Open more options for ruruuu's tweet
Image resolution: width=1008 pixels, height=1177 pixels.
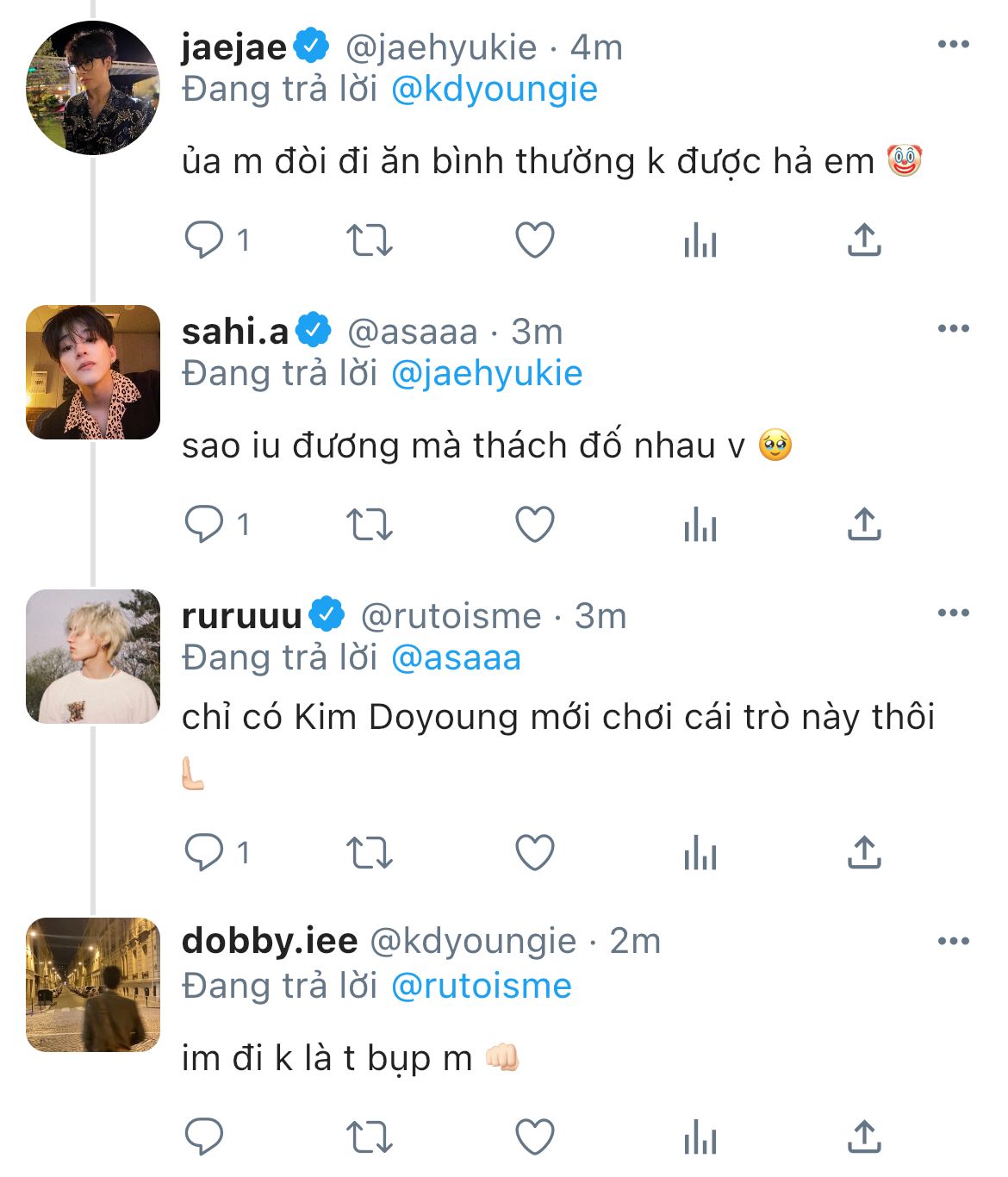coord(953,613)
